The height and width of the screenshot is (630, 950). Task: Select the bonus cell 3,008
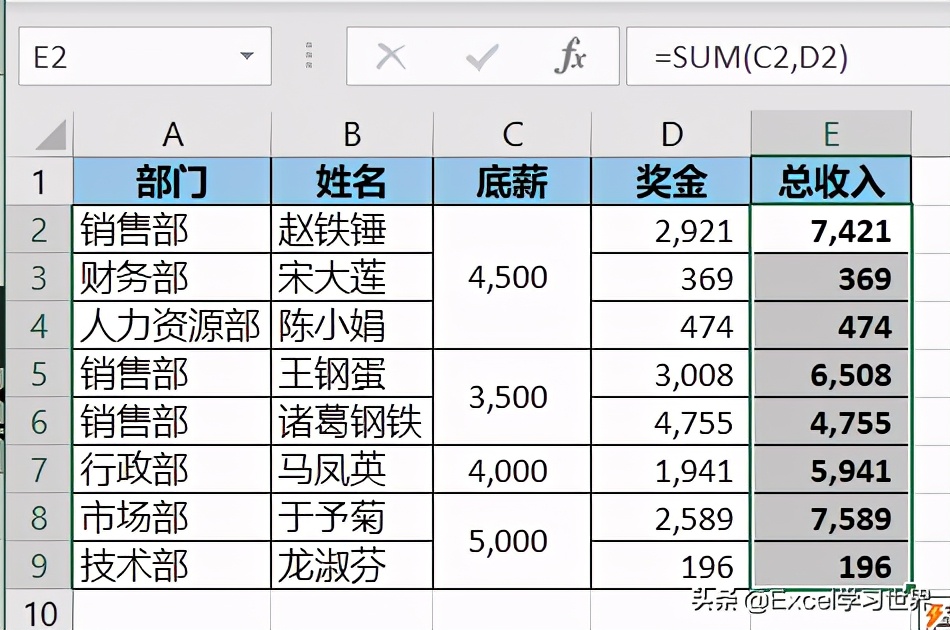[671, 373]
